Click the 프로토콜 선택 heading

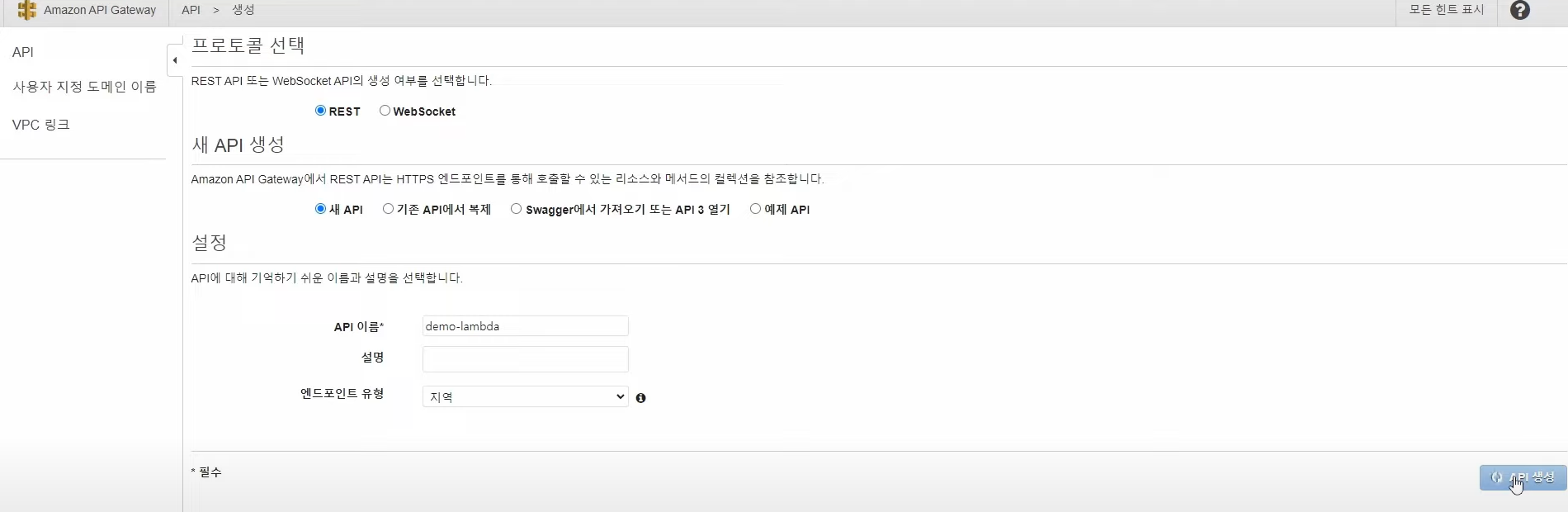pos(248,45)
